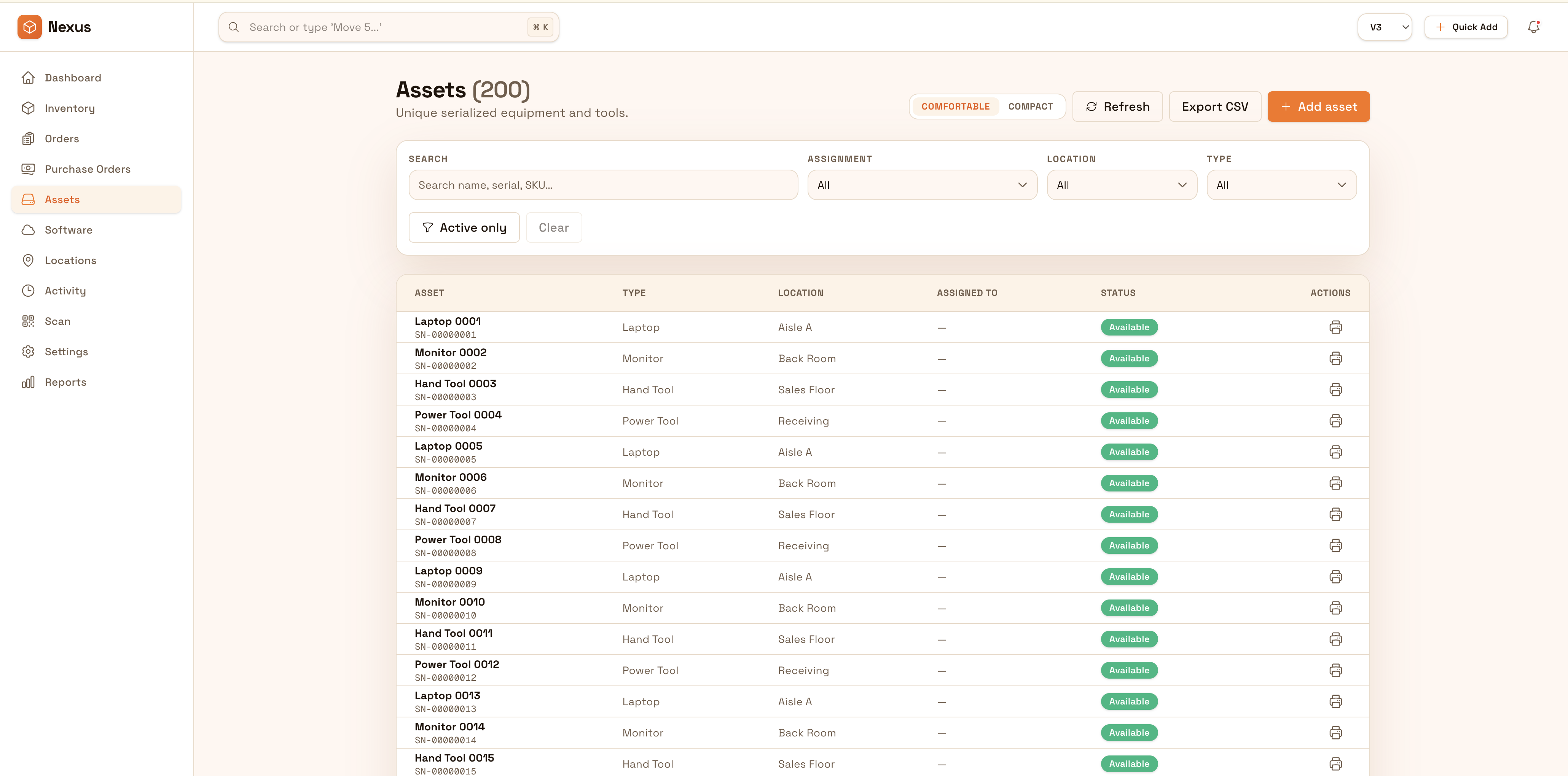Switch table density to Compact
The height and width of the screenshot is (776, 1568).
click(x=1031, y=106)
